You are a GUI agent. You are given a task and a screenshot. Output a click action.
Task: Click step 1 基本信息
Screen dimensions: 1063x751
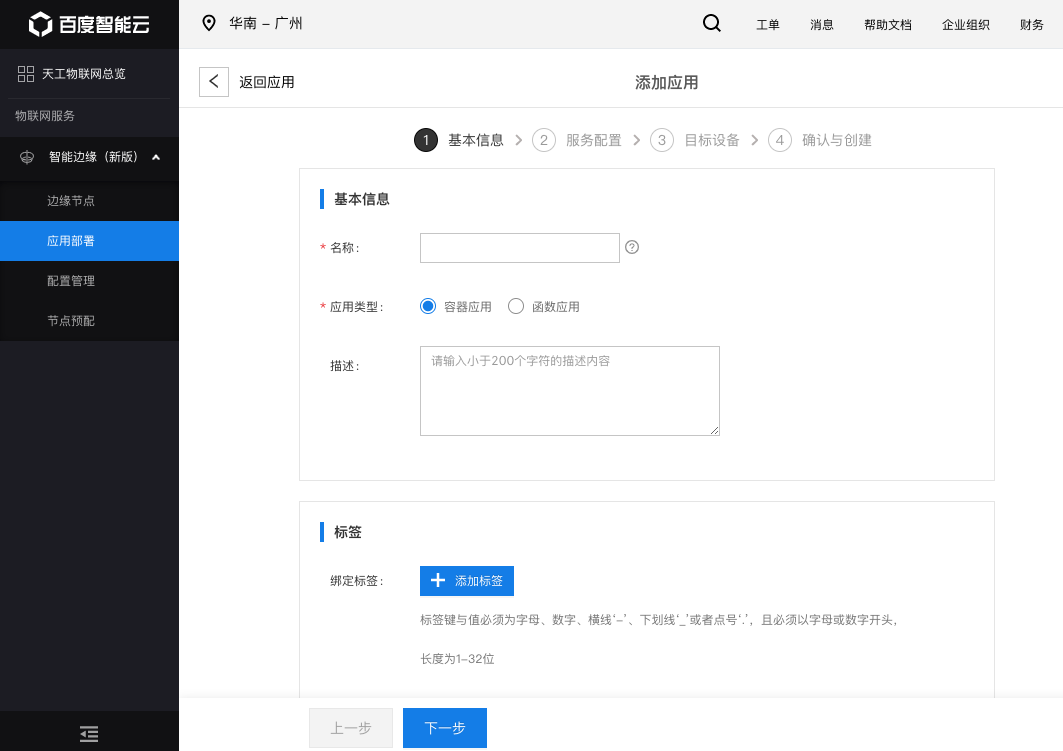point(459,140)
